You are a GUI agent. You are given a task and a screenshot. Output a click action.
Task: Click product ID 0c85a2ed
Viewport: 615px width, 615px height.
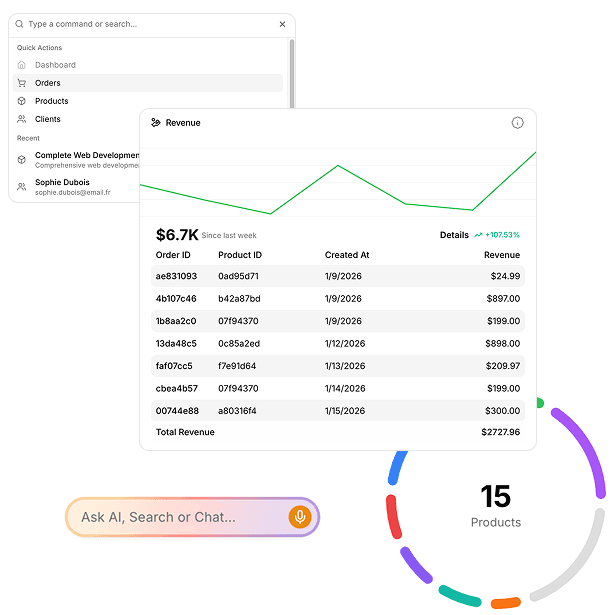239,344
